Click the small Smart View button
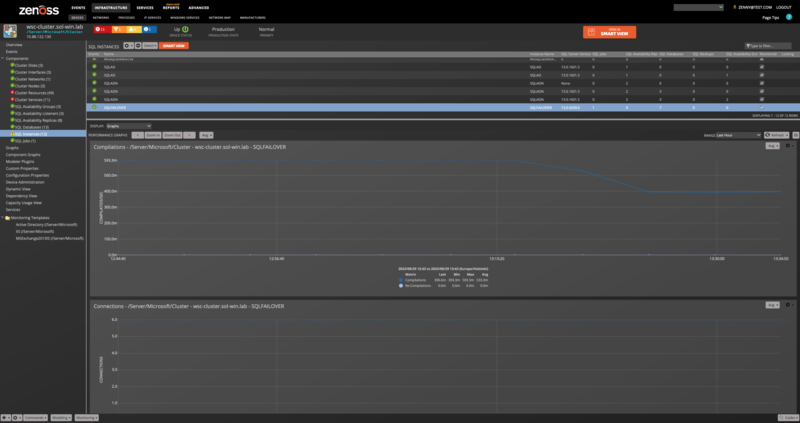 point(173,46)
